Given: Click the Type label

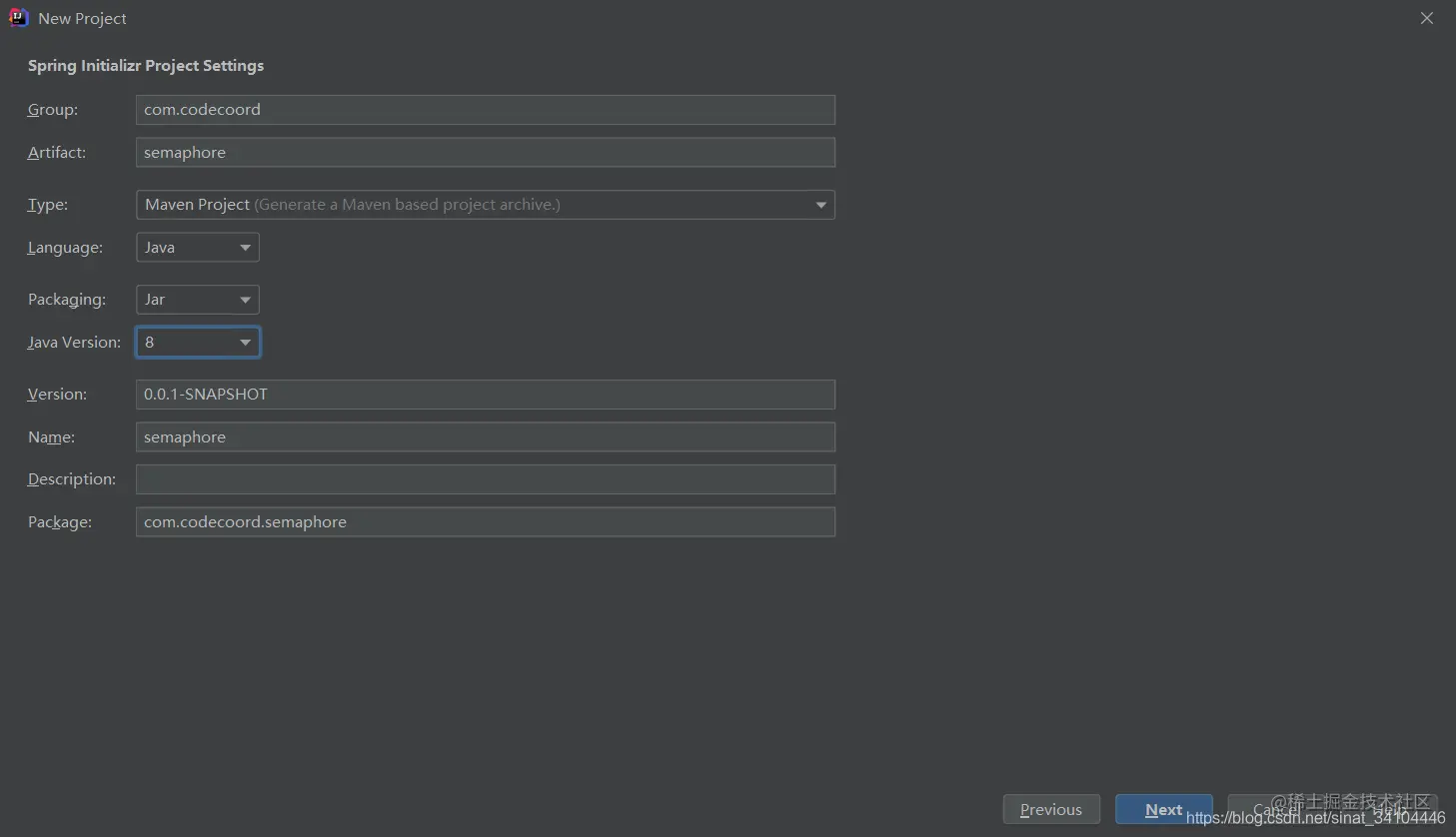Looking at the screenshot, I should click(x=48, y=205).
